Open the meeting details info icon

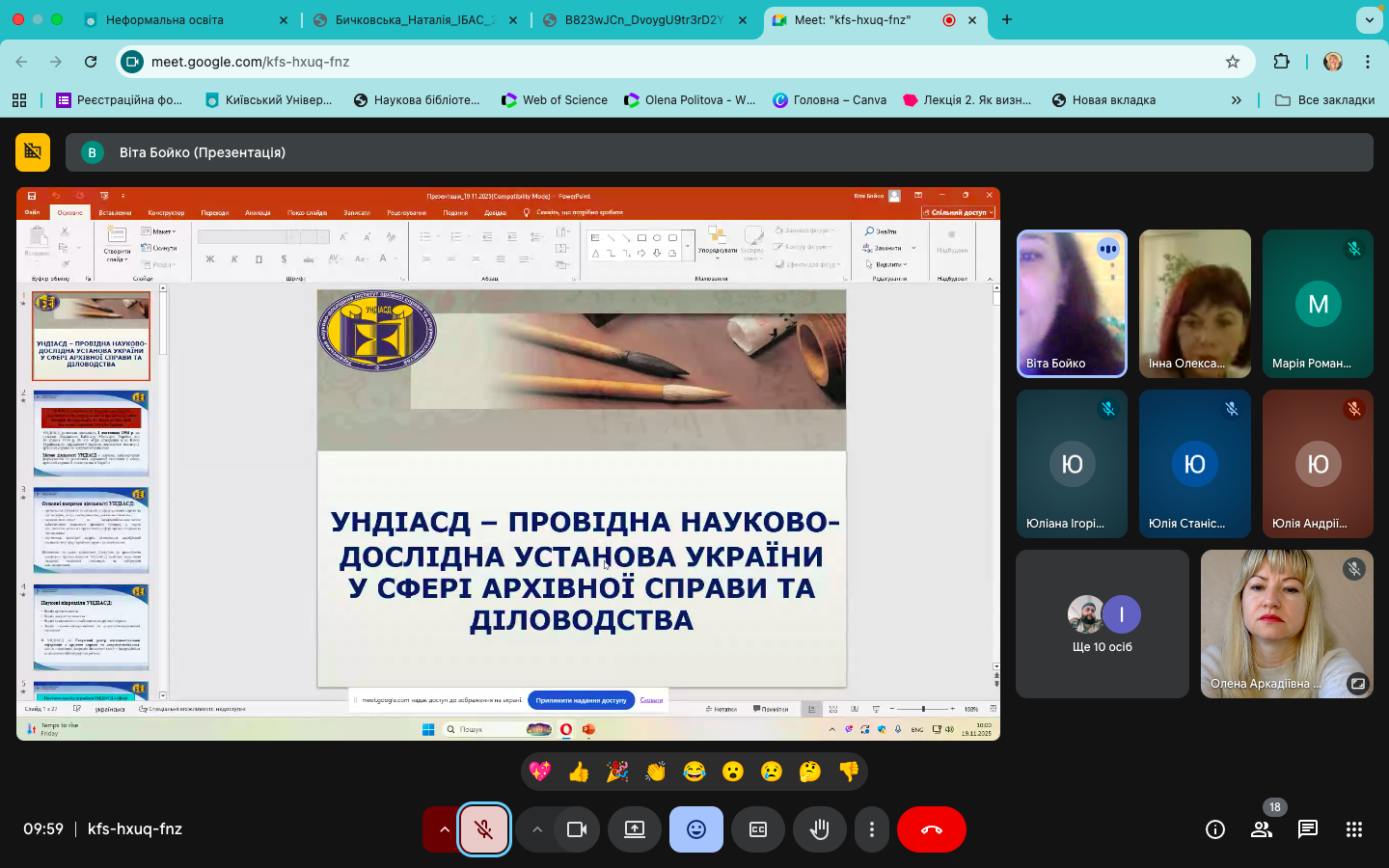(1214, 829)
